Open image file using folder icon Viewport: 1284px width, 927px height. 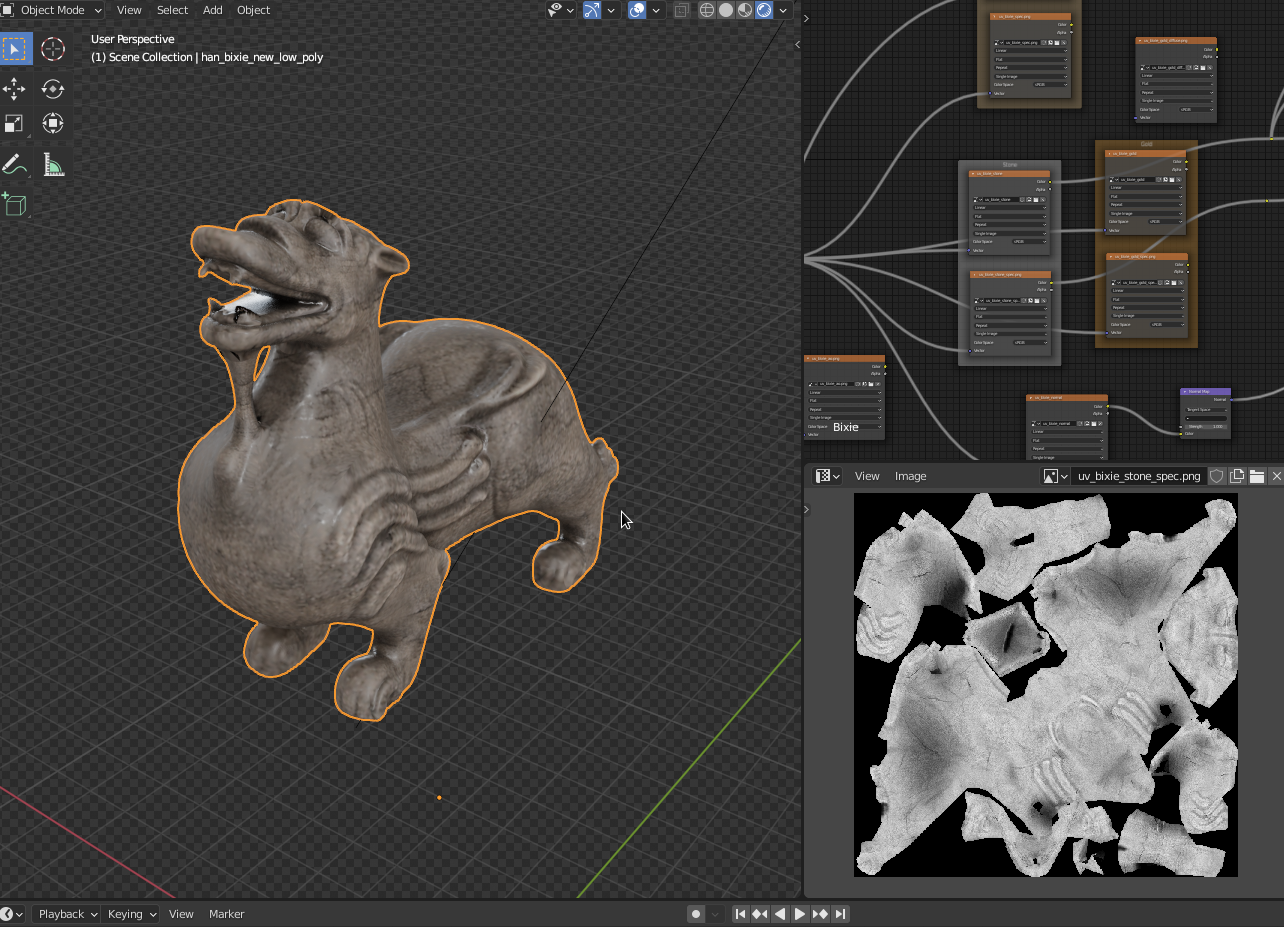pyautogui.click(x=1257, y=476)
